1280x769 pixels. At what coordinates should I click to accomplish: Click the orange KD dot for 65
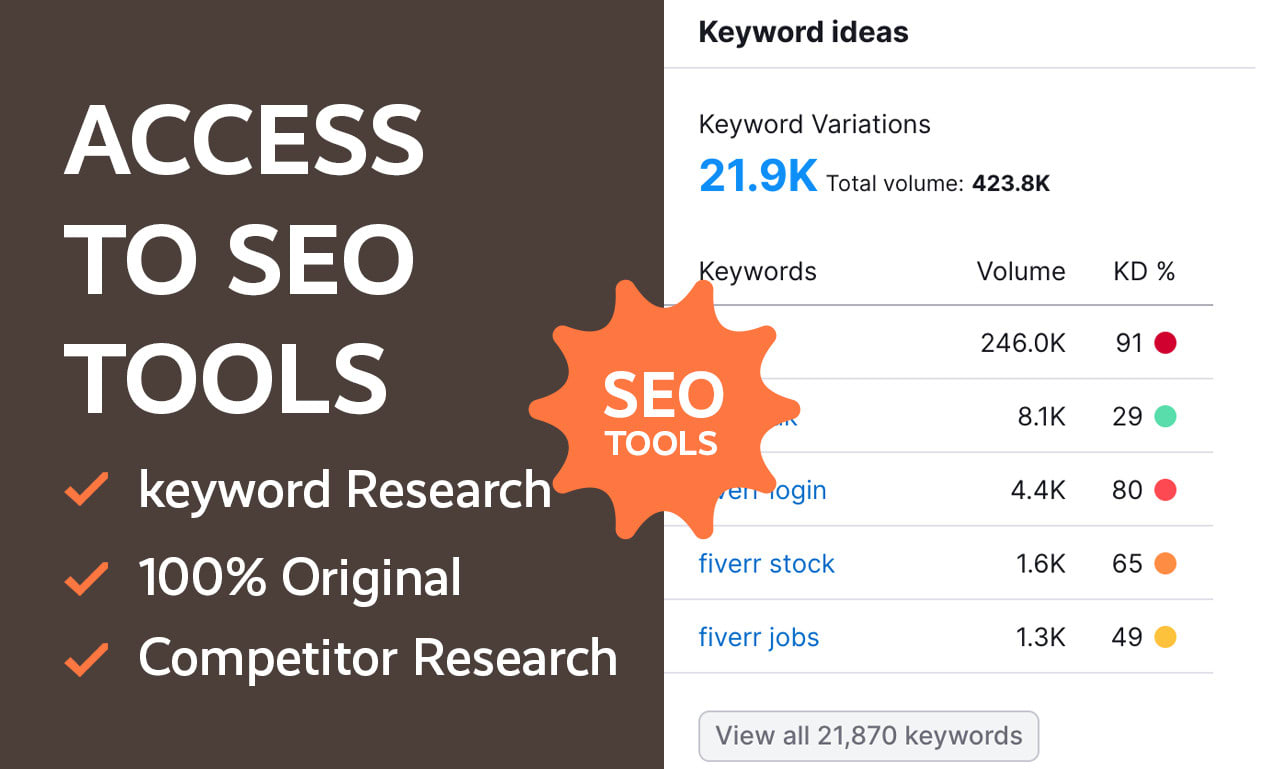(1165, 564)
